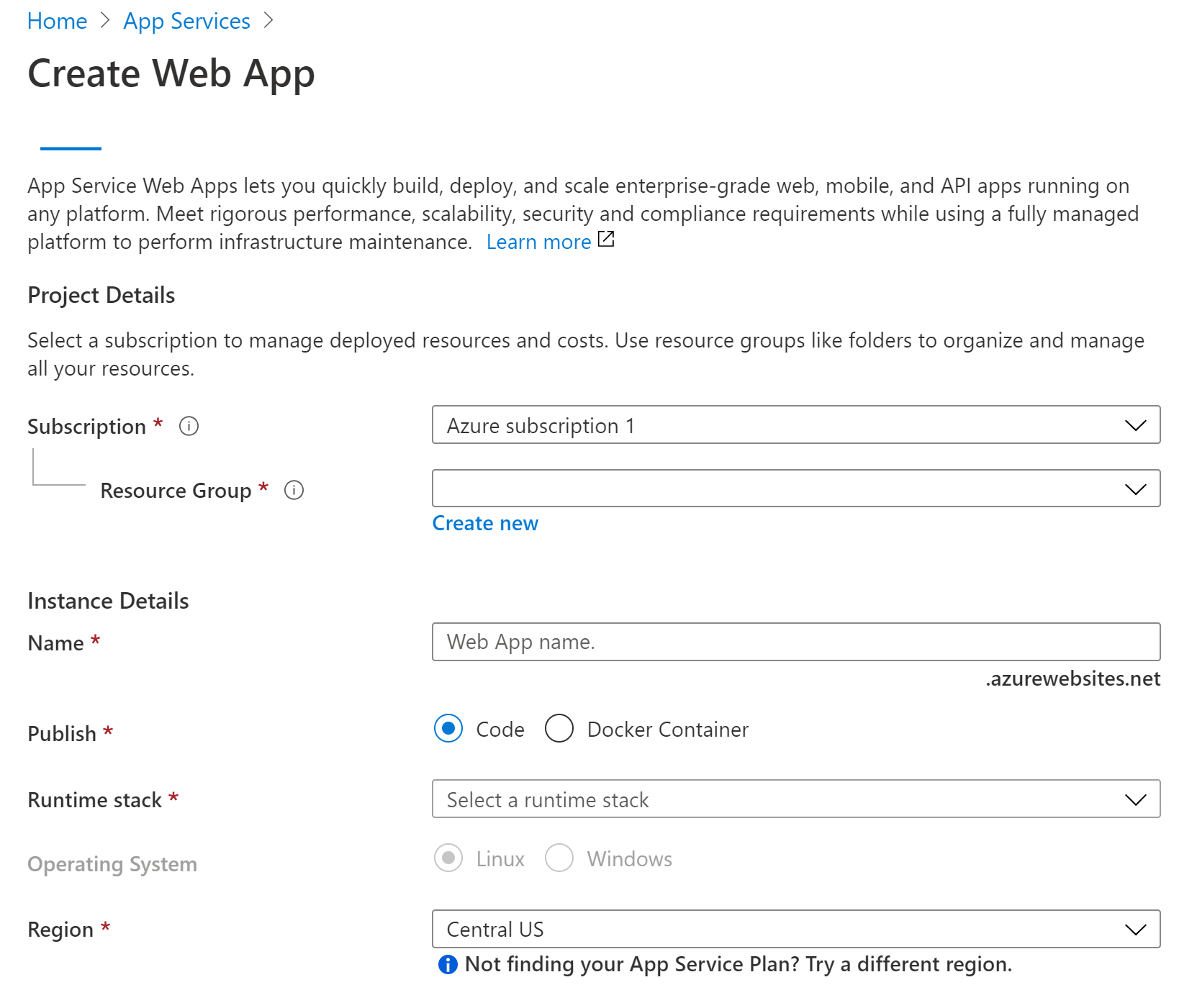This screenshot has width=1179, height=1008.
Task: Select Linux operating system
Action: [448, 858]
